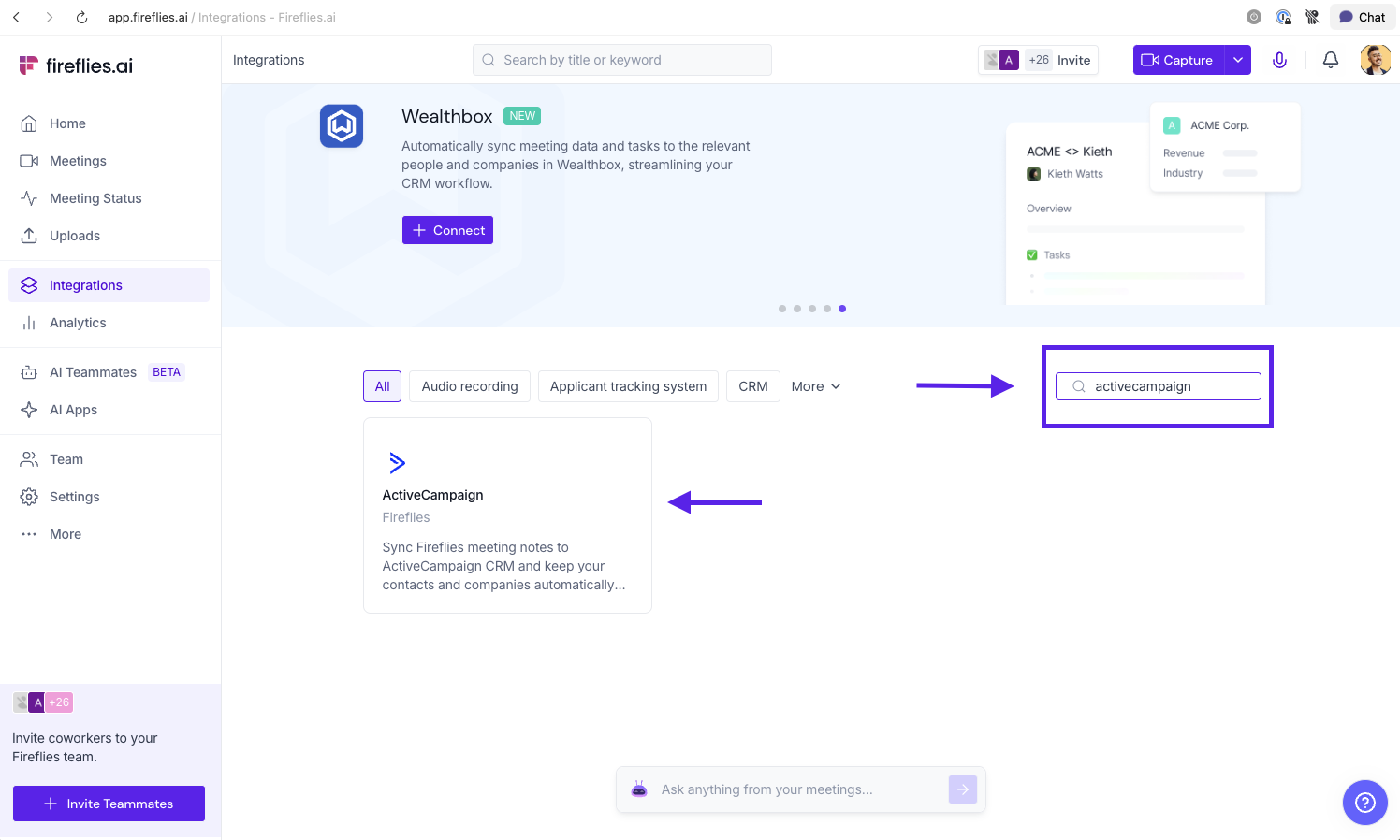This screenshot has width=1400, height=840.
Task: Expand the More categories dropdown
Action: point(816,386)
